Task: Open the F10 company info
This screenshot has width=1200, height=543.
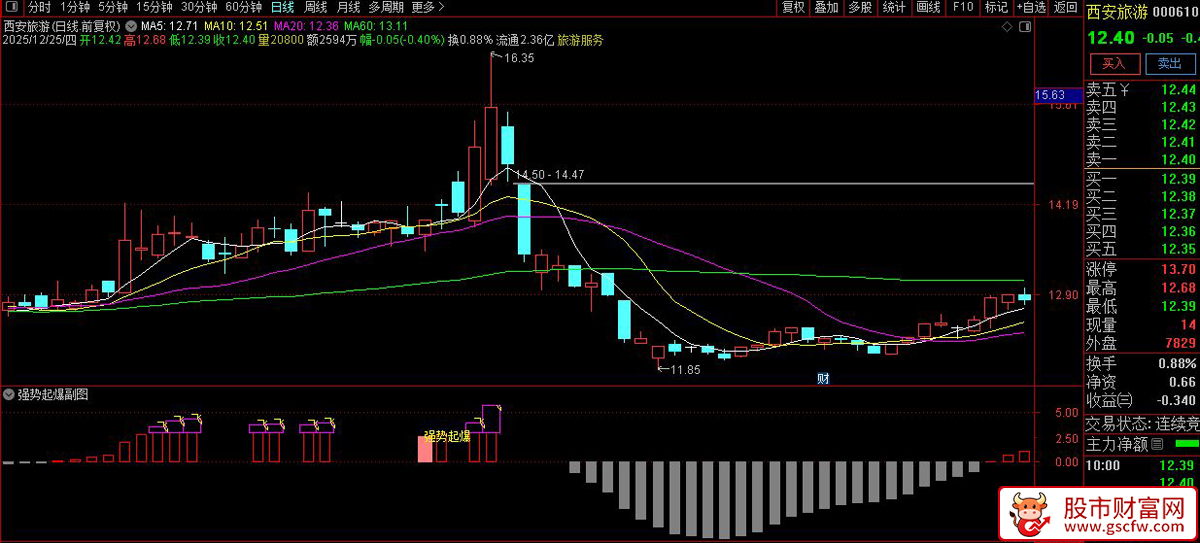Action: click(963, 7)
